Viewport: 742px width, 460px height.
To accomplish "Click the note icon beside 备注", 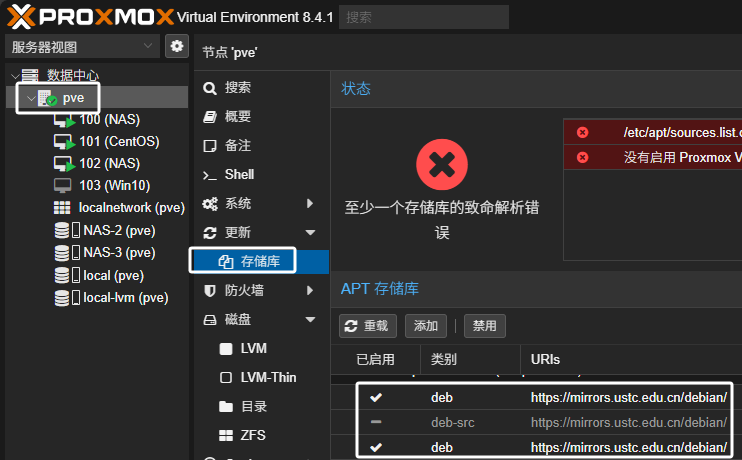I will [210, 146].
